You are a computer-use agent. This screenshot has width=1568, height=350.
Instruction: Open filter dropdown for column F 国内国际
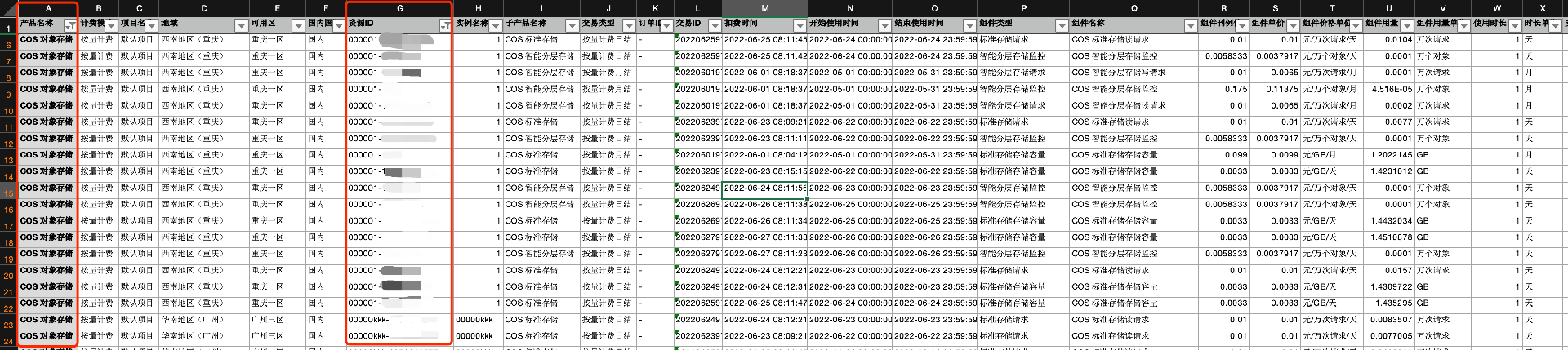pos(339,26)
